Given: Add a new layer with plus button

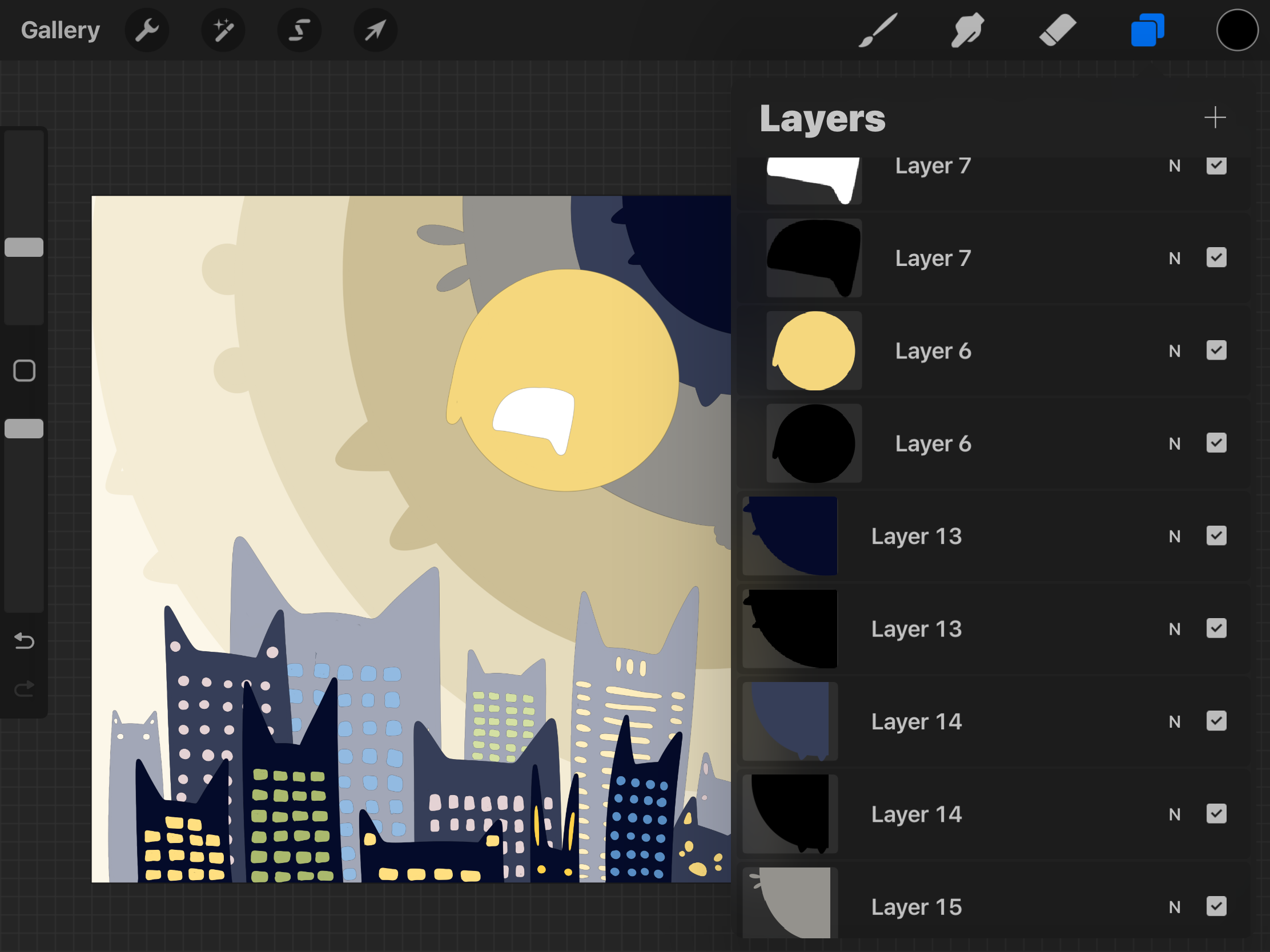Looking at the screenshot, I should point(1215,118).
